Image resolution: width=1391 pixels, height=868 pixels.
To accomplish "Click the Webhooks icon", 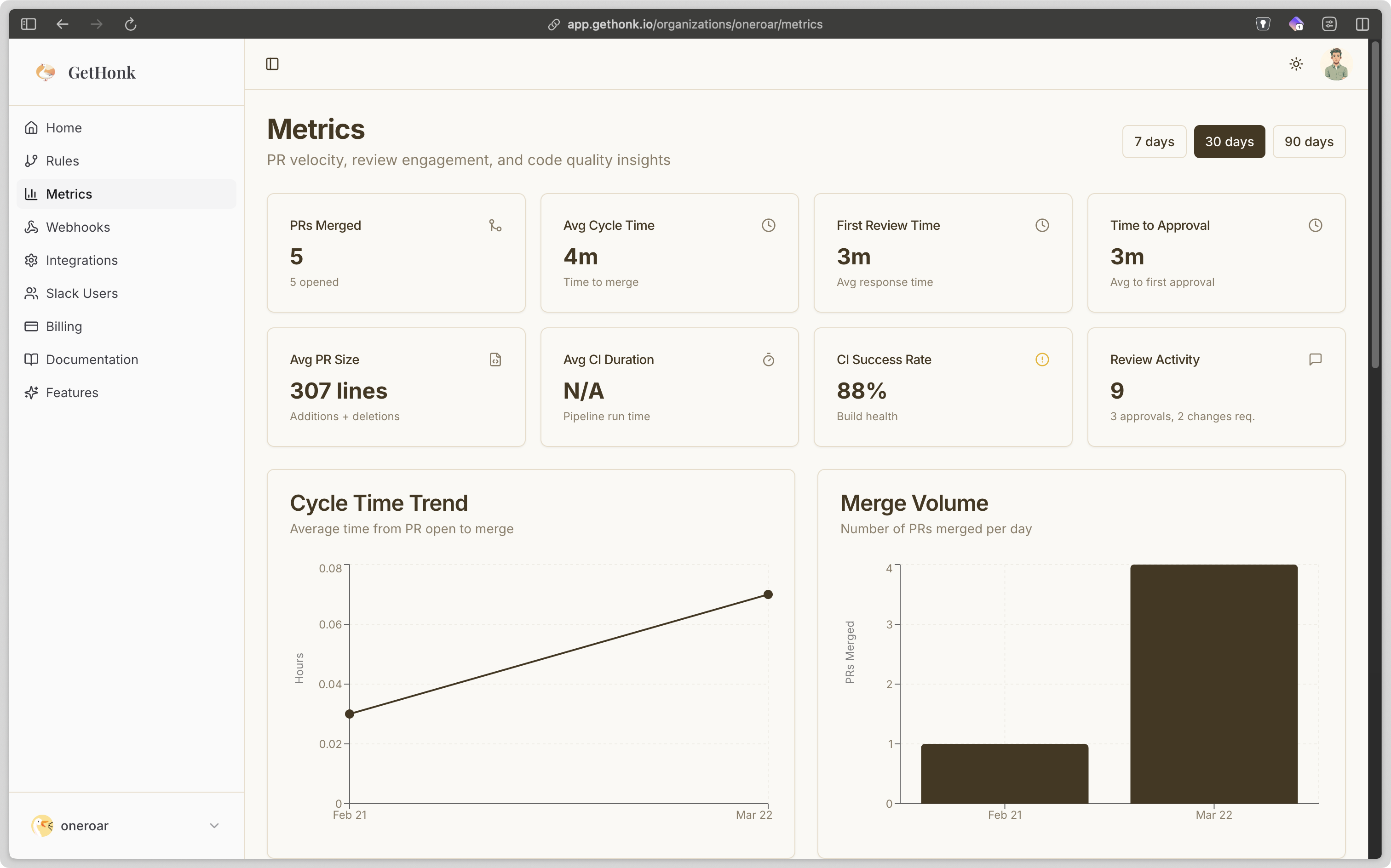I will [x=31, y=227].
